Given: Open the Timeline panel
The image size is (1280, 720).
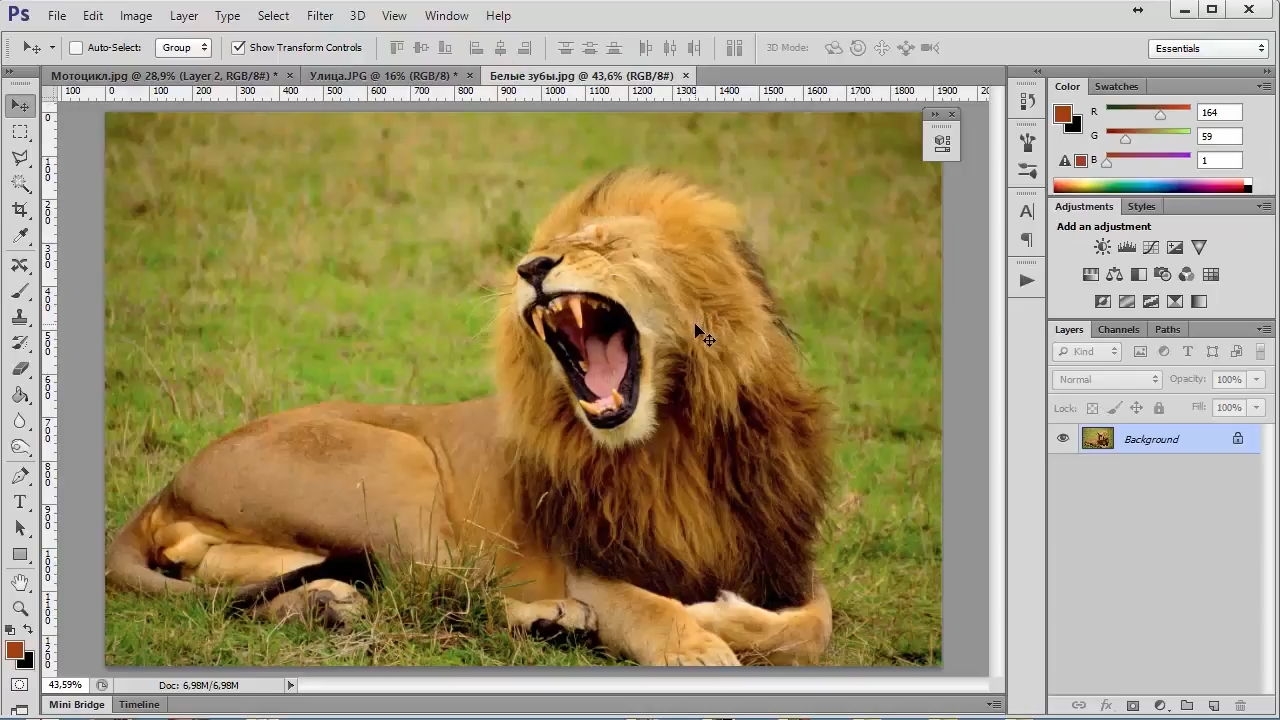Looking at the screenshot, I should click(x=139, y=704).
